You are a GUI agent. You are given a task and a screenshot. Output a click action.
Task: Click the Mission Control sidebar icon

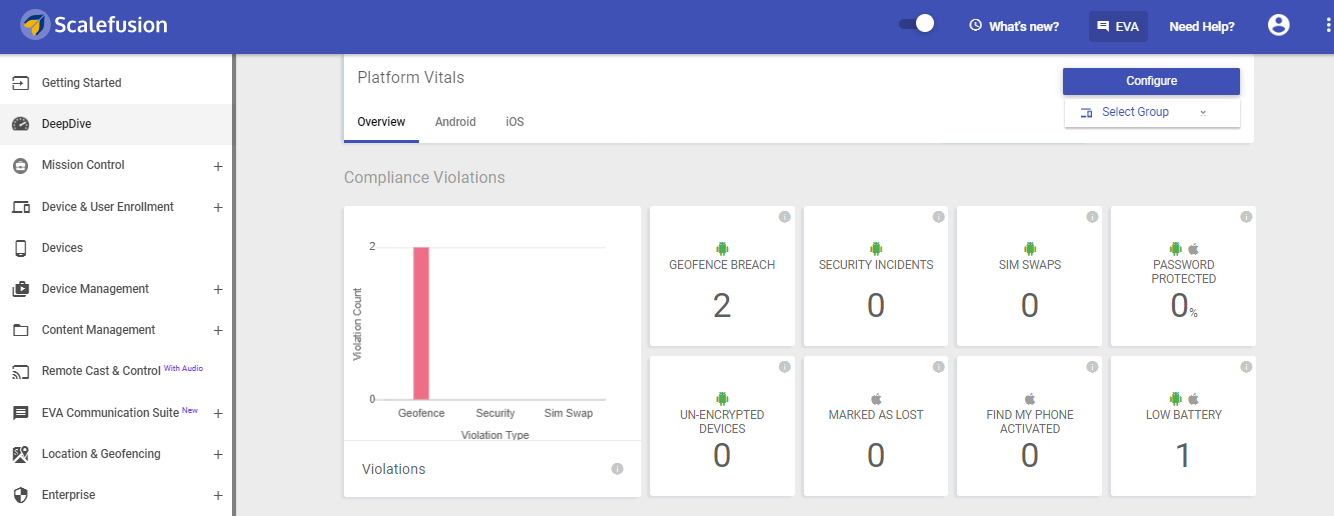click(x=20, y=165)
